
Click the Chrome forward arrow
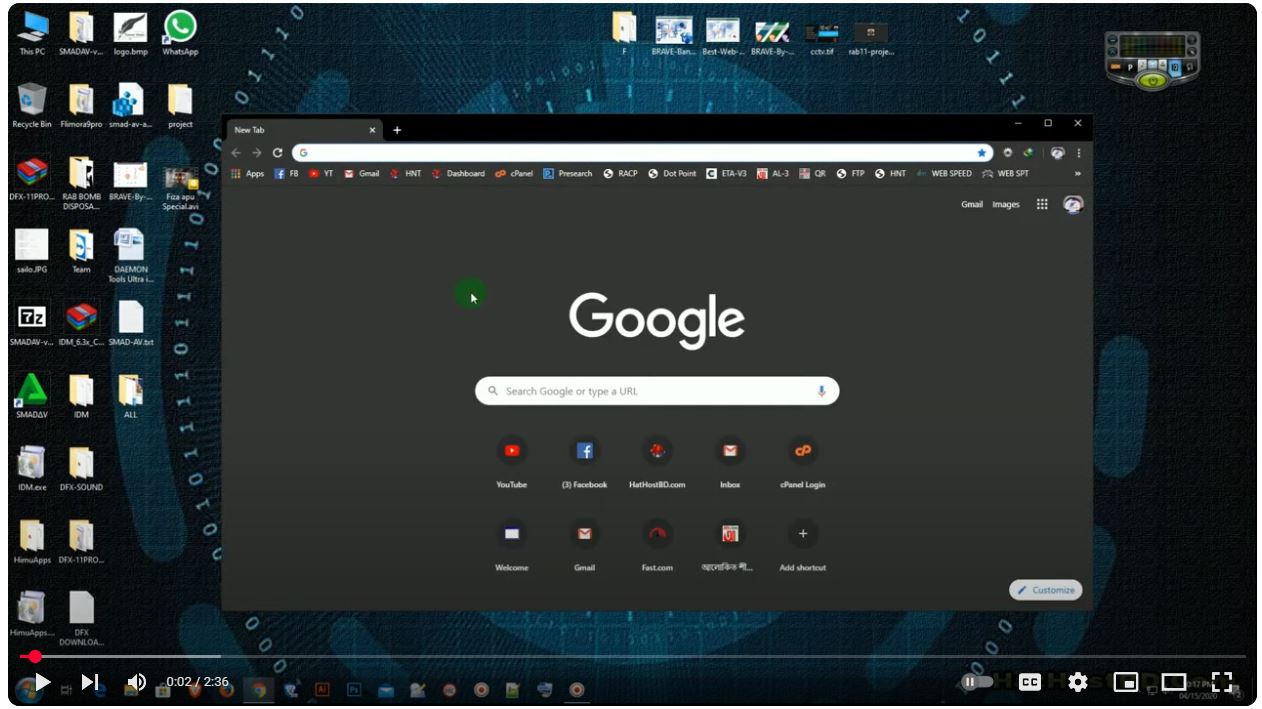[x=256, y=153]
